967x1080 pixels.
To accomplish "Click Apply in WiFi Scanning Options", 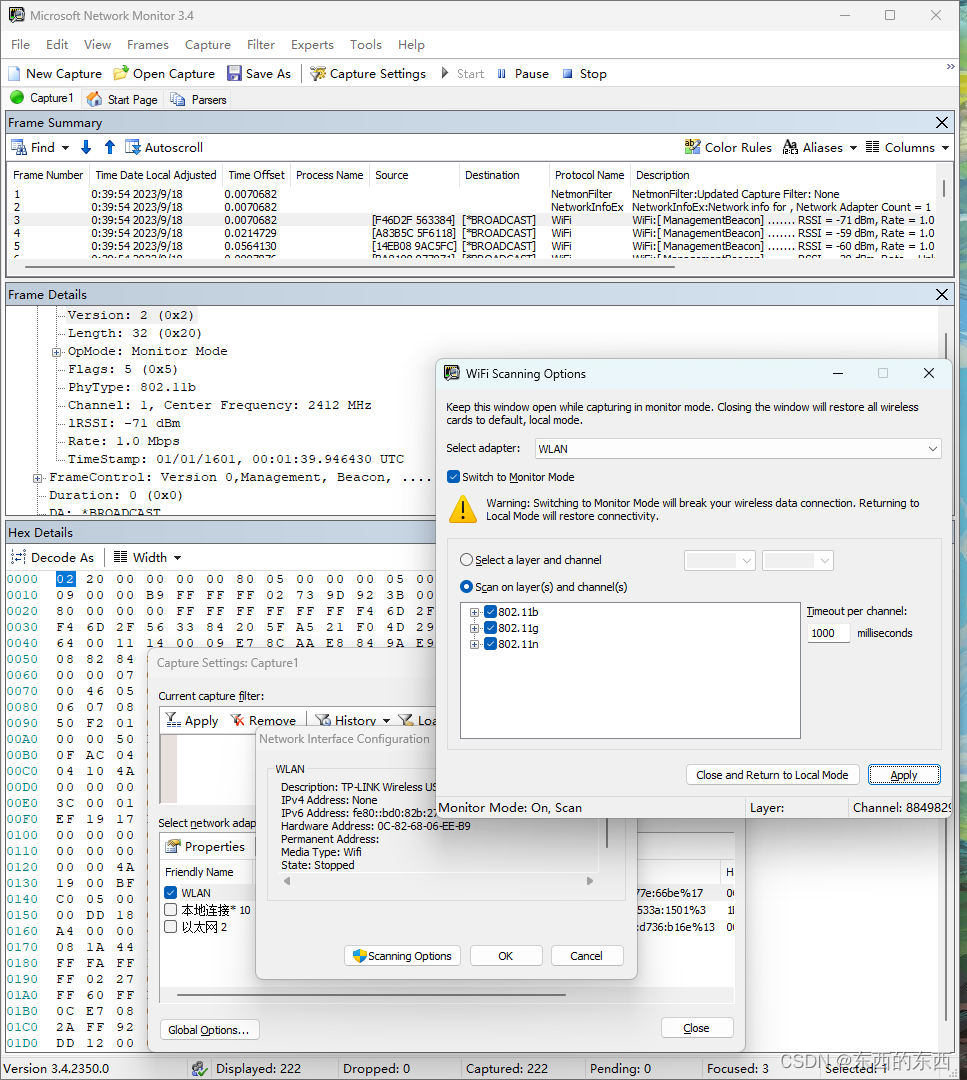I will tap(904, 775).
